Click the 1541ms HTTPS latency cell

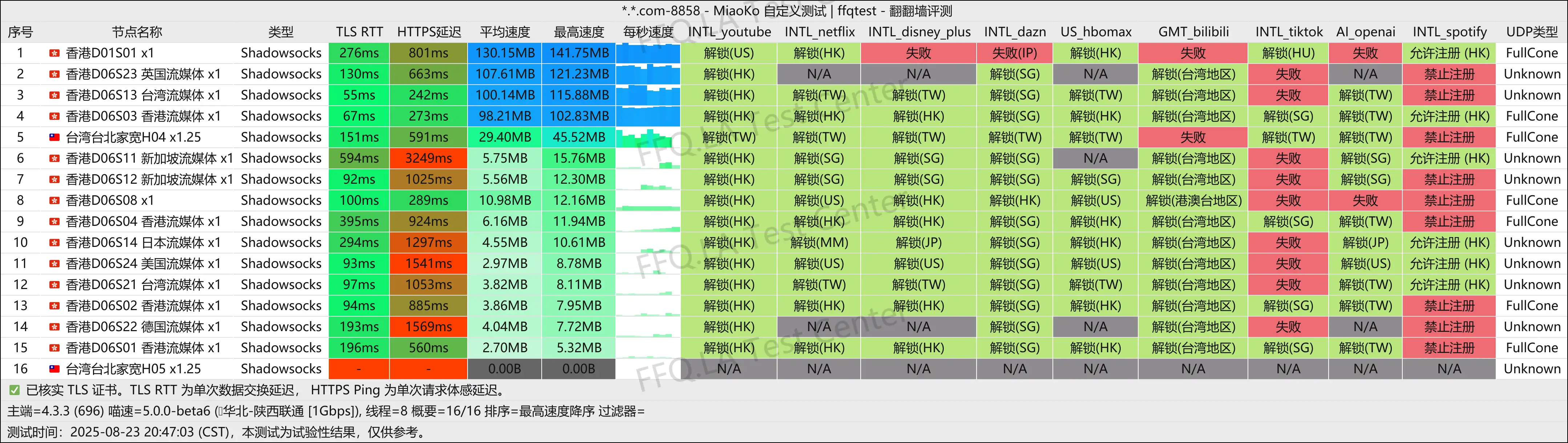pos(428,264)
